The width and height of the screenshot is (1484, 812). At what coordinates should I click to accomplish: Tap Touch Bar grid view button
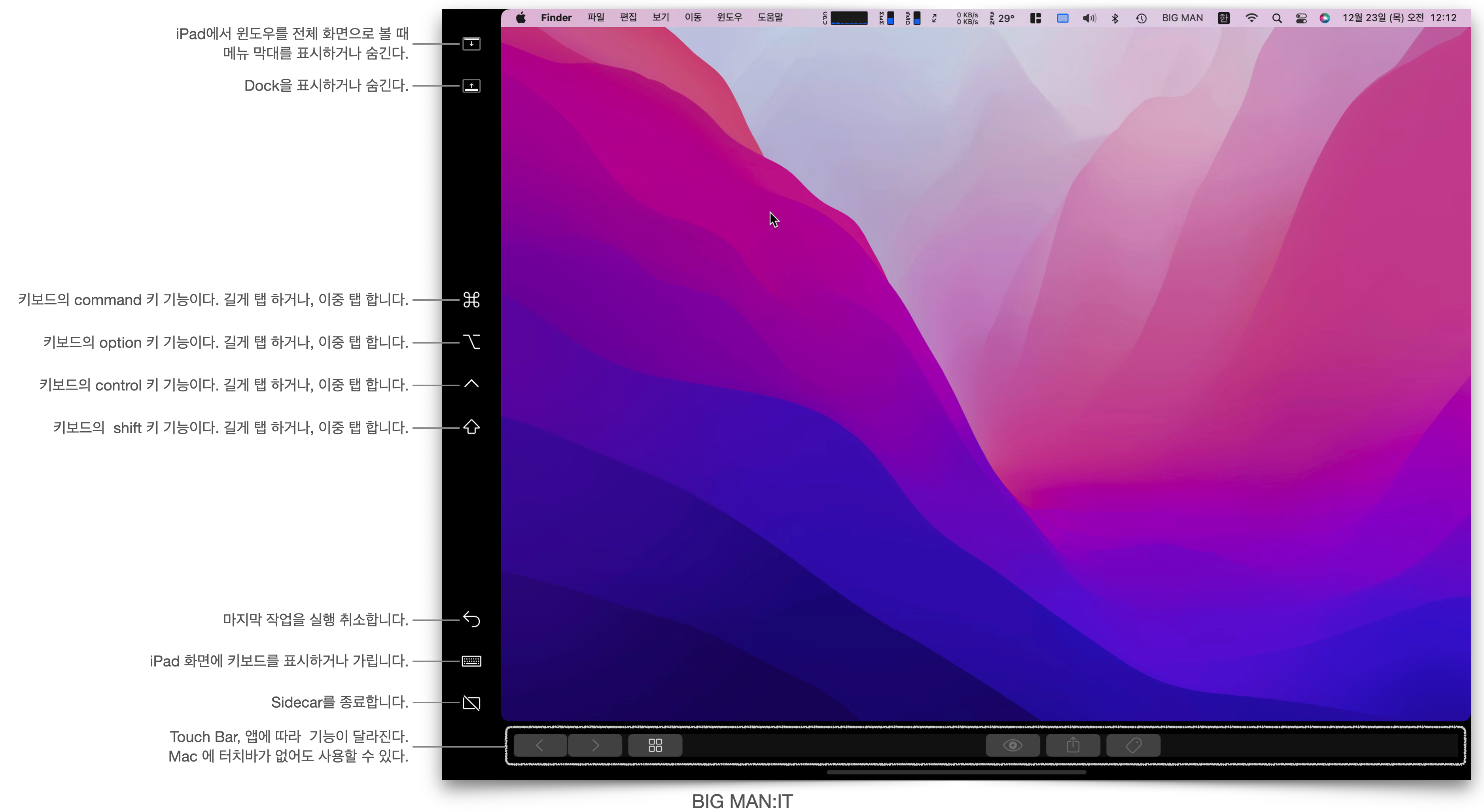(x=655, y=745)
